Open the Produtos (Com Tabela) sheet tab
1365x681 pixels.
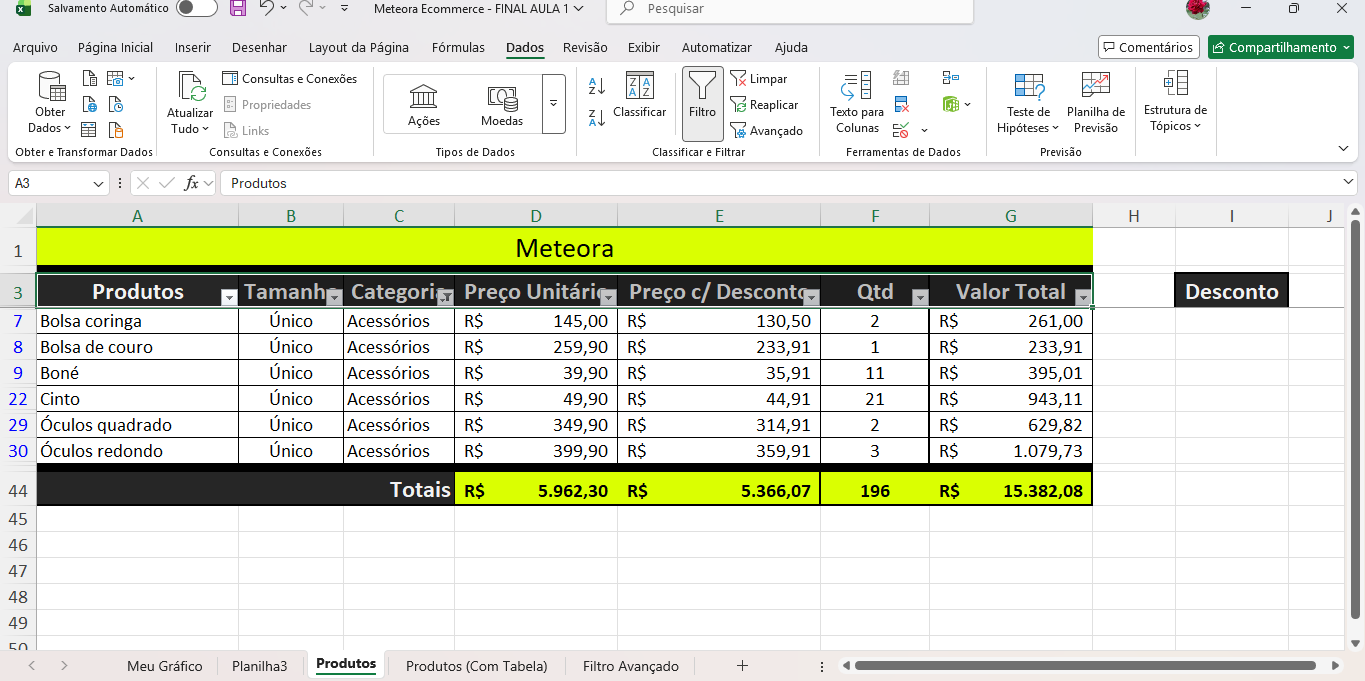[x=477, y=666]
